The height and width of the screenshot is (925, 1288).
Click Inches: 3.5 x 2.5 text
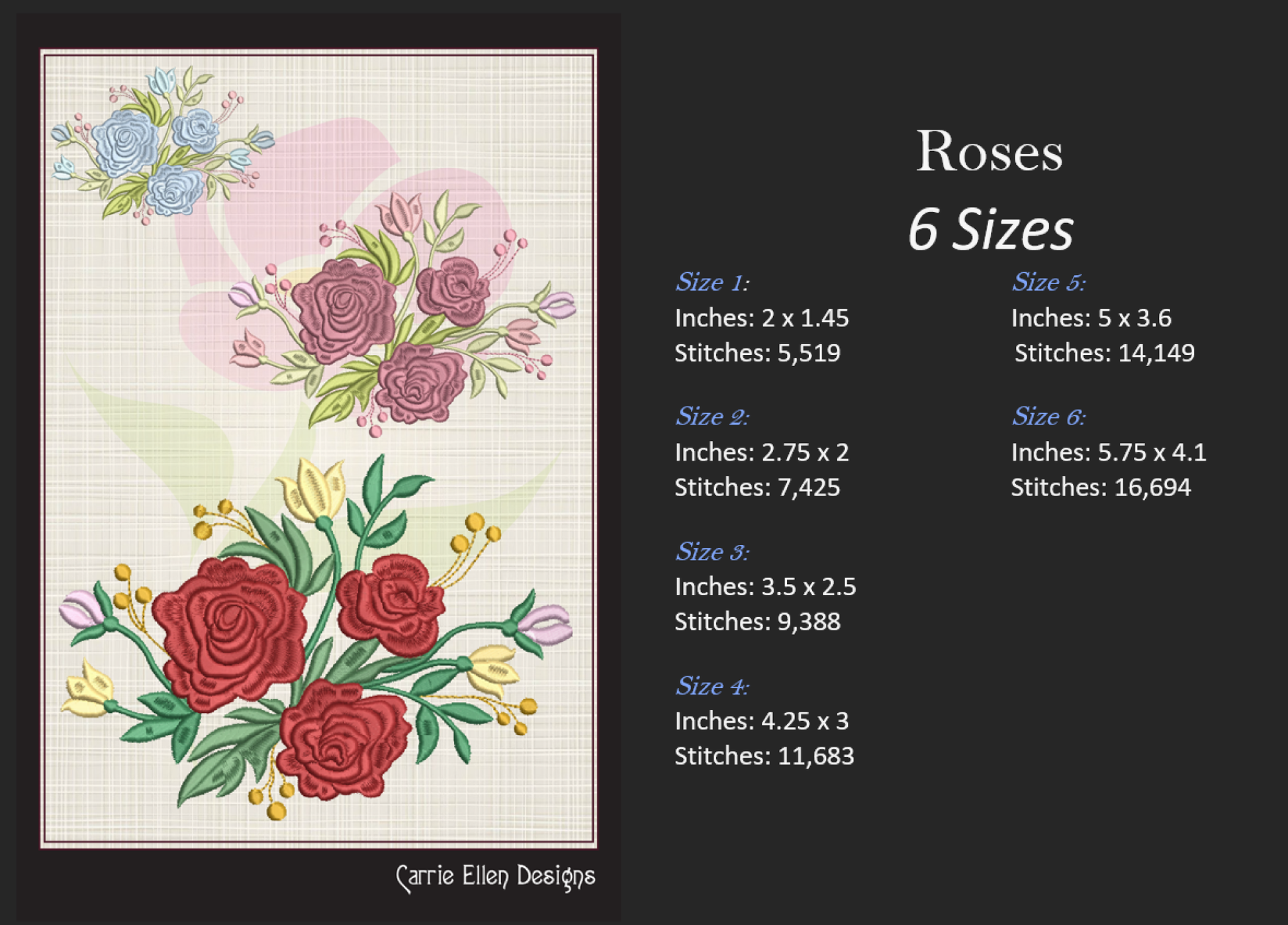point(765,587)
